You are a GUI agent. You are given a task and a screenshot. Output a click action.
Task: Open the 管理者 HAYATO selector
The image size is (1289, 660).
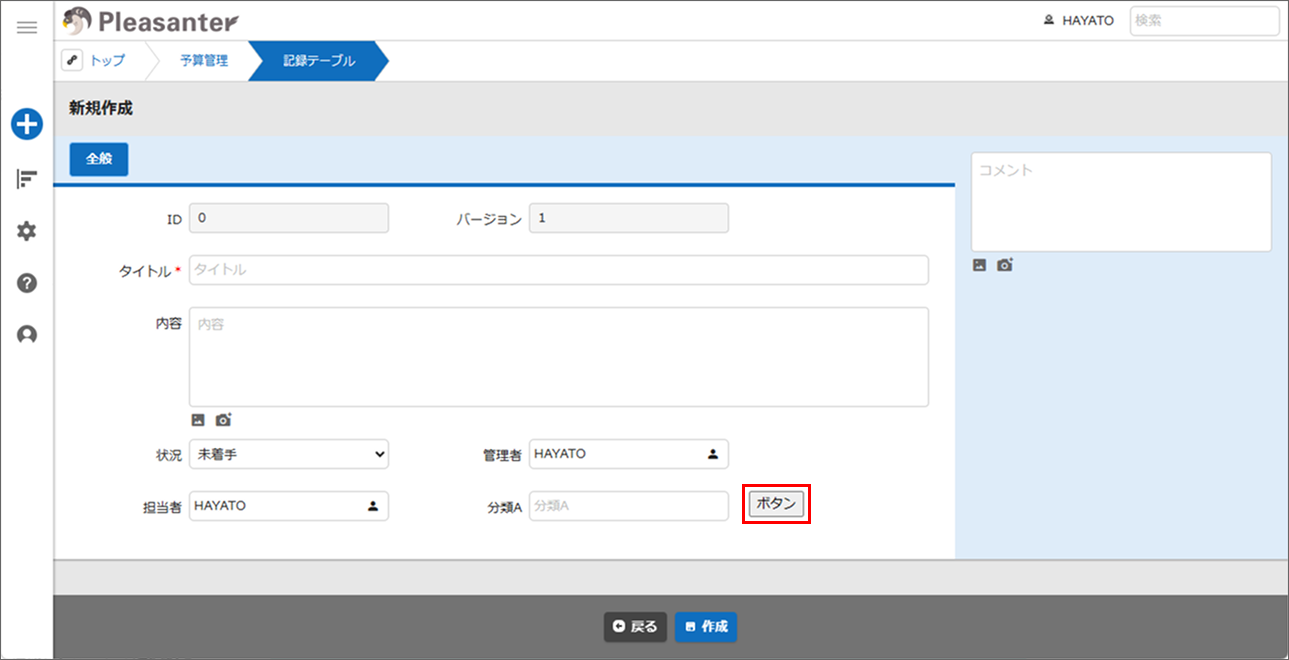click(629, 454)
